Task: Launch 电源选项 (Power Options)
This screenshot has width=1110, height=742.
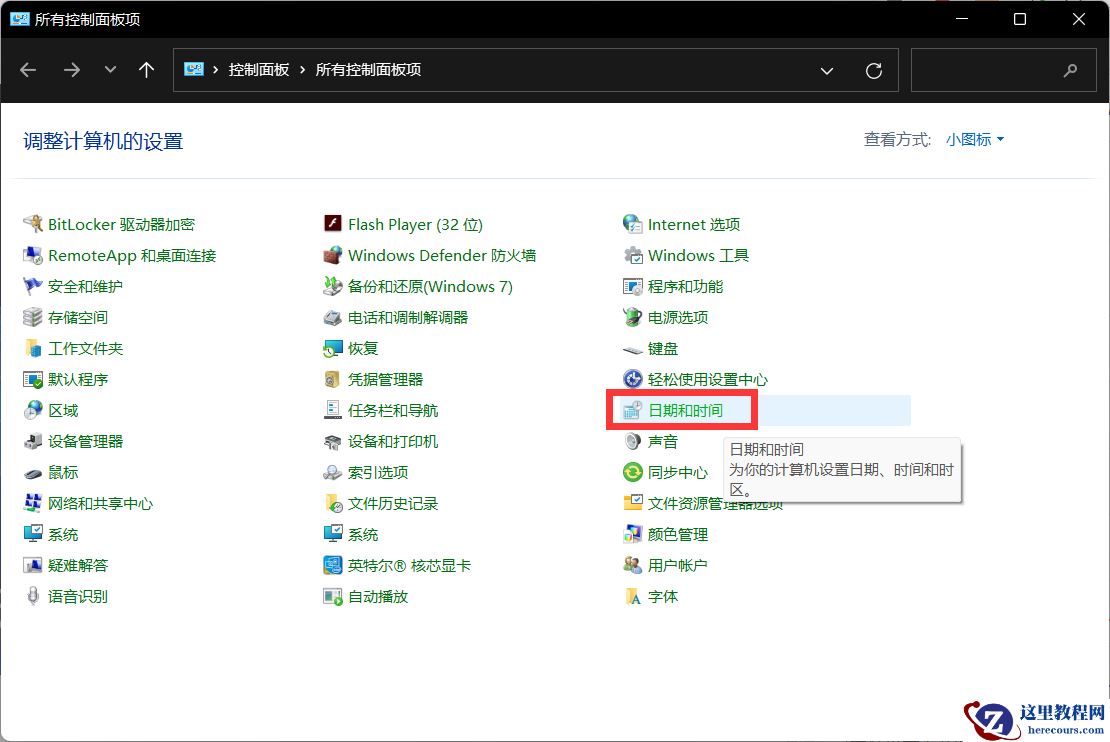Action: point(677,317)
